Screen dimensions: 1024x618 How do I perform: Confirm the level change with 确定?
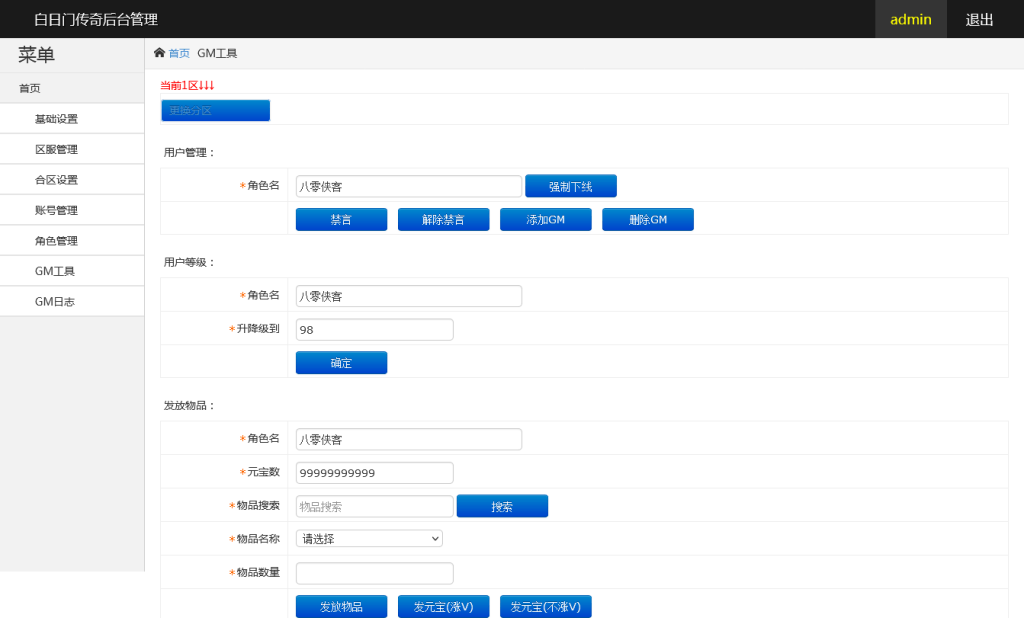point(341,362)
